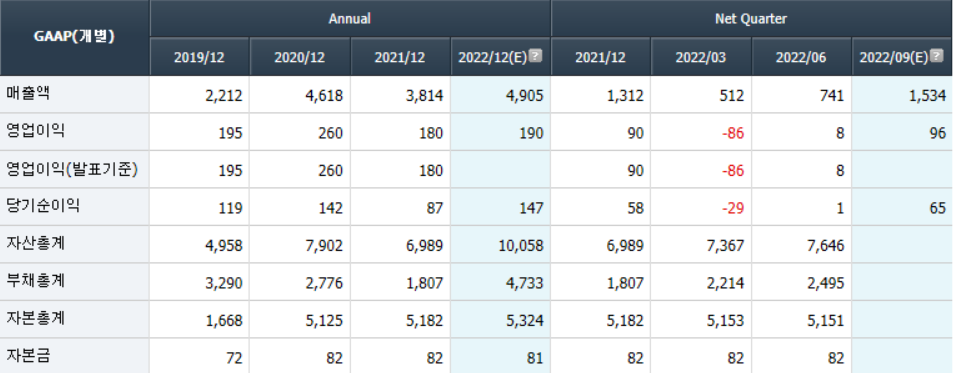Image resolution: width=953 pixels, height=373 pixels.
Task: Select the 2022/03 column header
Action: 701,57
